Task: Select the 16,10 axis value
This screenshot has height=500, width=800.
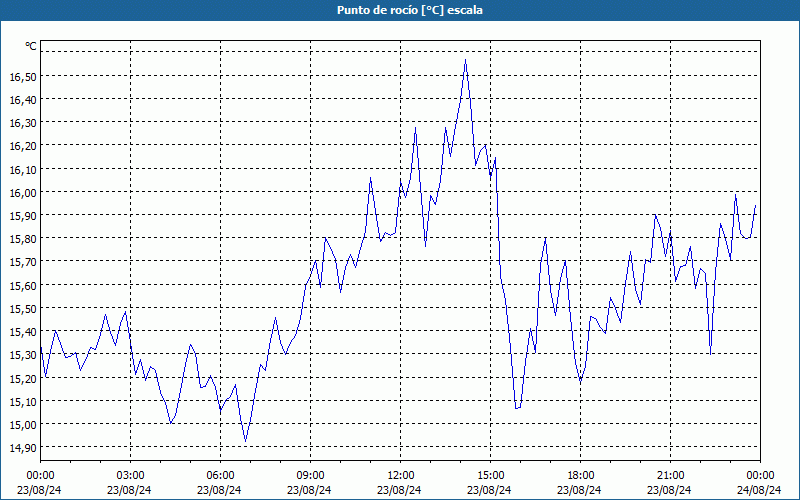Action: [x=23, y=169]
